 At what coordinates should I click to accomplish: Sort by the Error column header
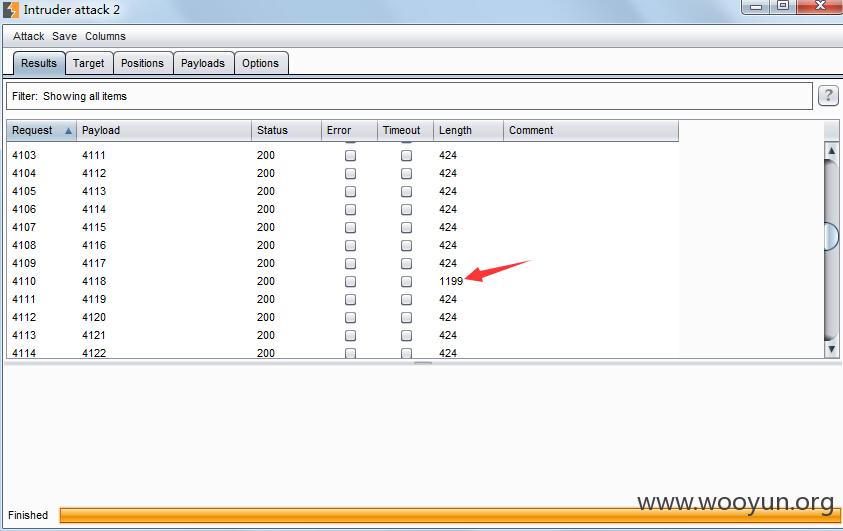click(349, 131)
